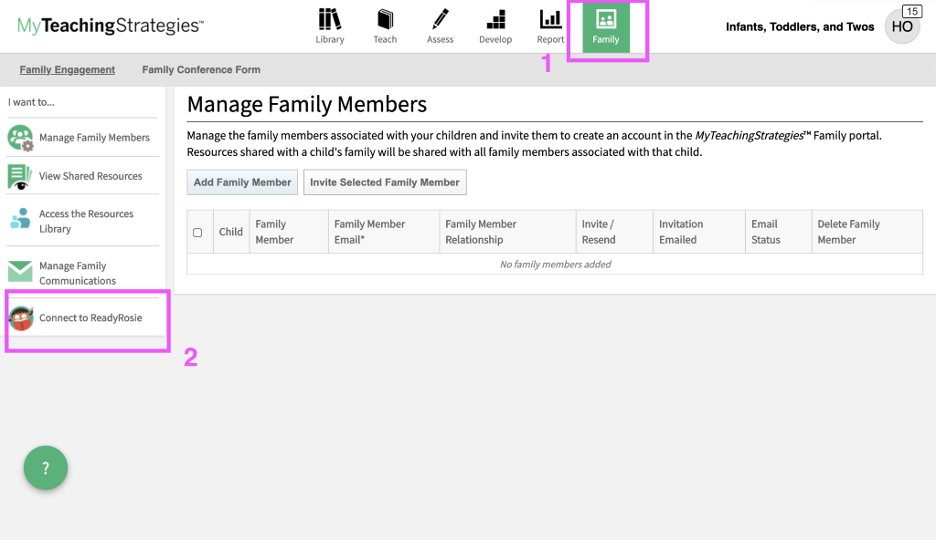Open the Library books icon
Viewport: 936px width, 540px height.
click(329, 20)
